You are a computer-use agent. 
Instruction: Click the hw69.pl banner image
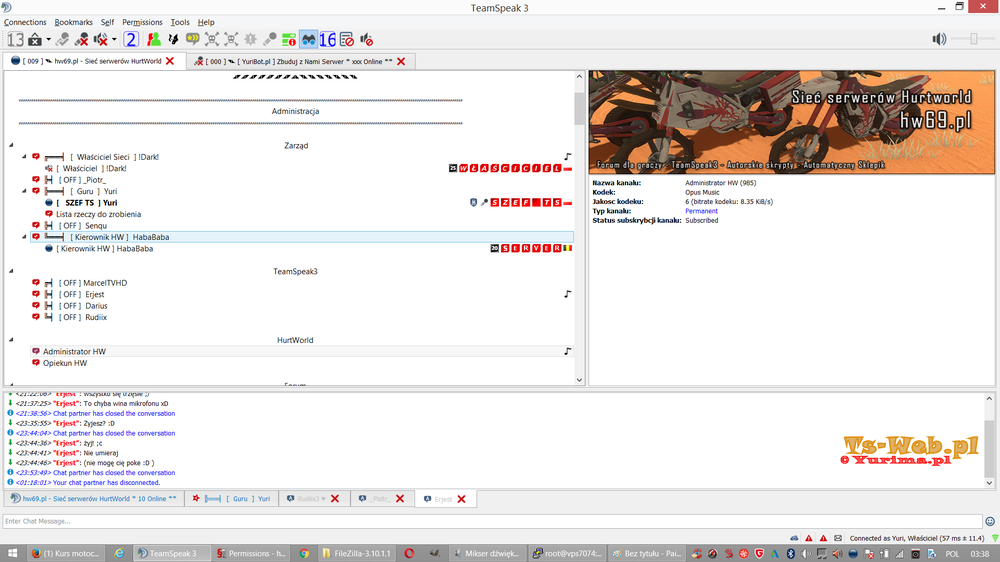pos(791,122)
